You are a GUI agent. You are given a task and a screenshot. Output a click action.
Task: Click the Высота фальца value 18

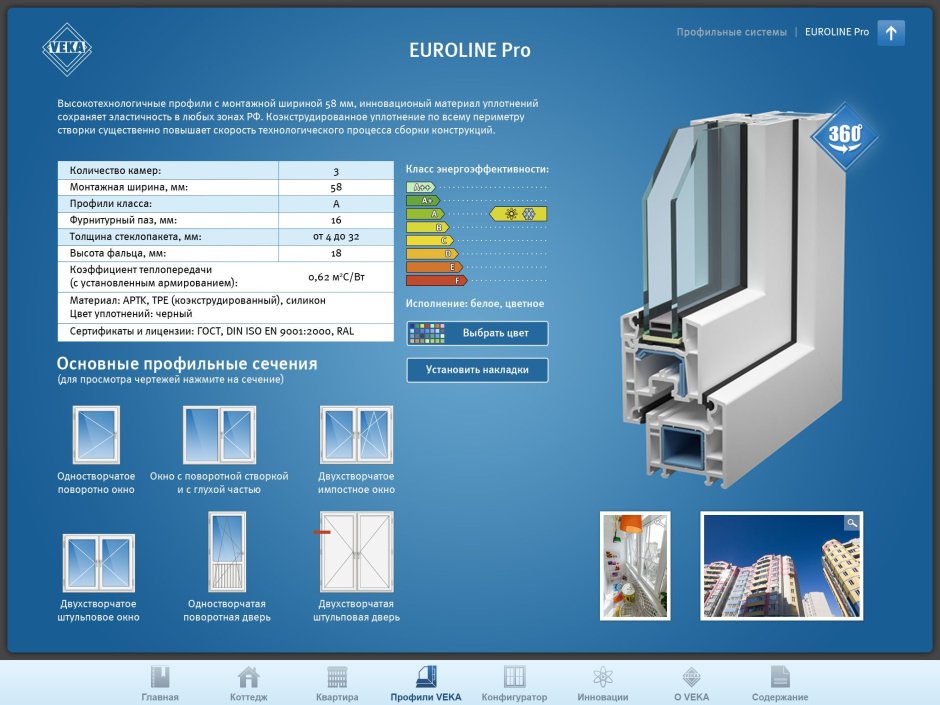tap(336, 253)
